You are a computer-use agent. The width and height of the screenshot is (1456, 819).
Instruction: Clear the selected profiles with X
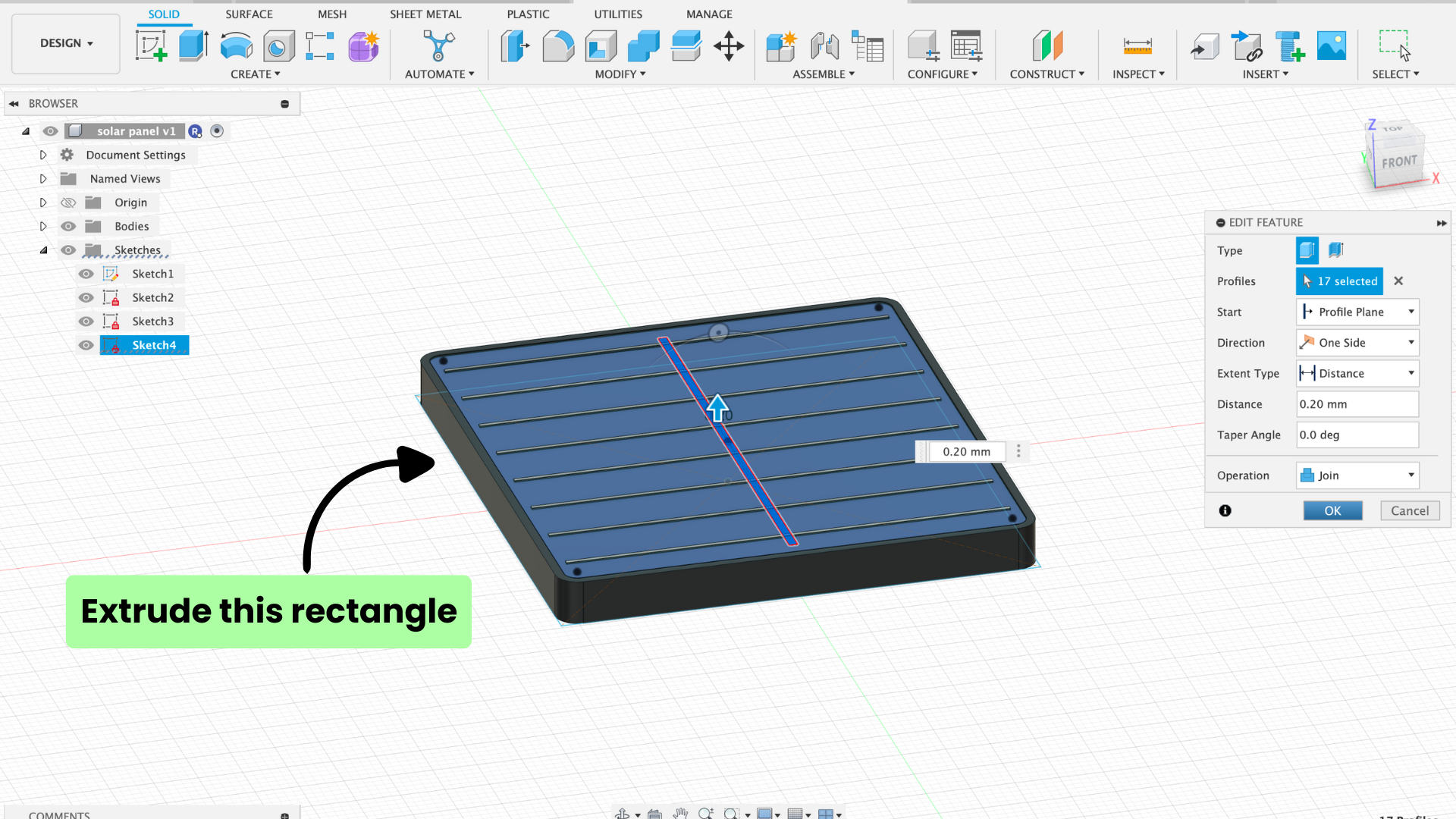tap(1398, 281)
